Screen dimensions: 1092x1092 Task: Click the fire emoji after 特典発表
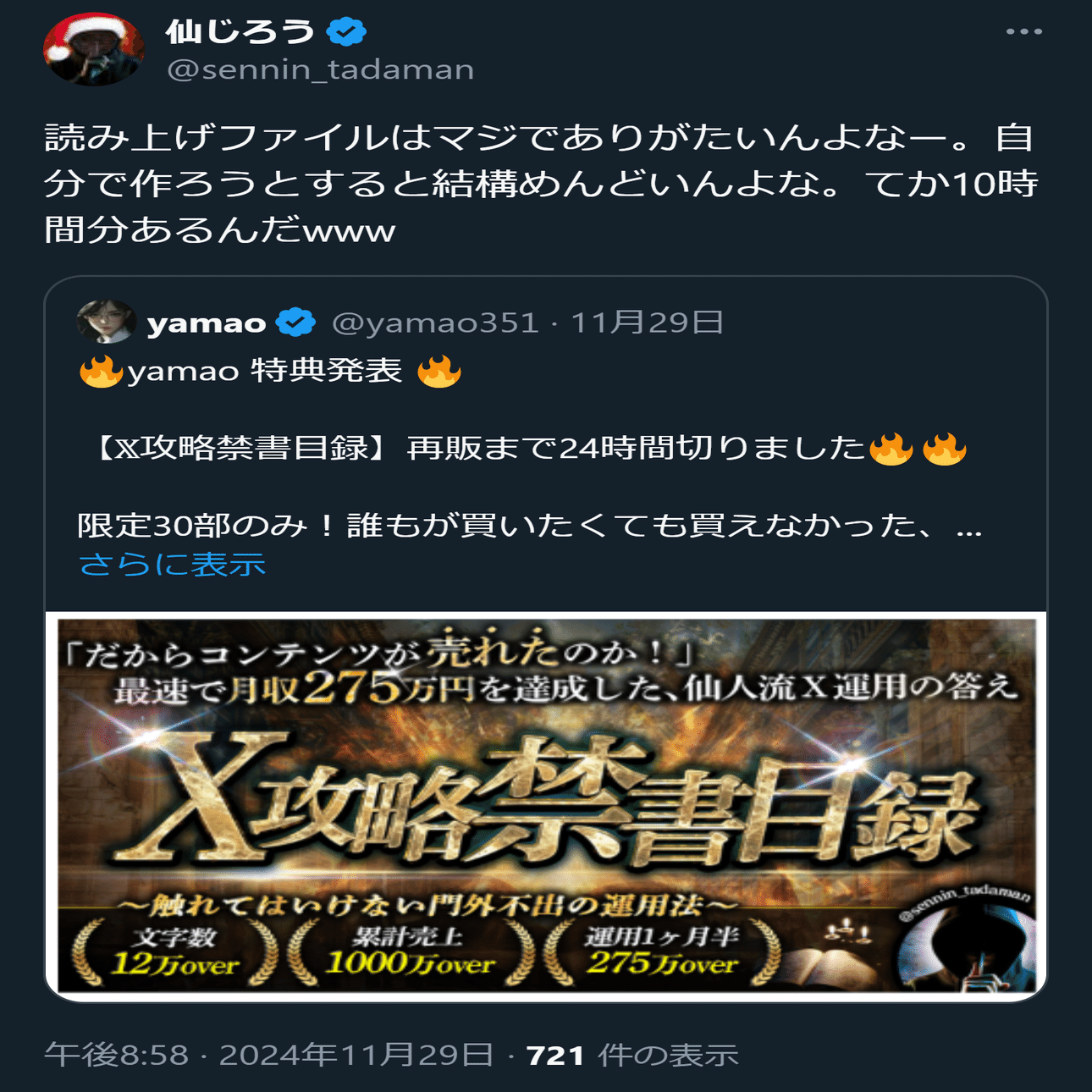click(x=439, y=371)
